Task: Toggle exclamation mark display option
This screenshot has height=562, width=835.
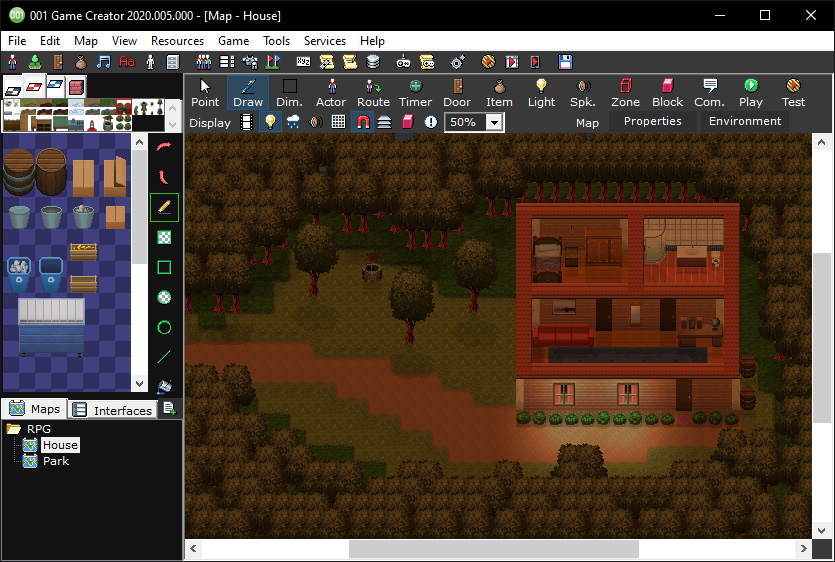Action: pos(431,123)
